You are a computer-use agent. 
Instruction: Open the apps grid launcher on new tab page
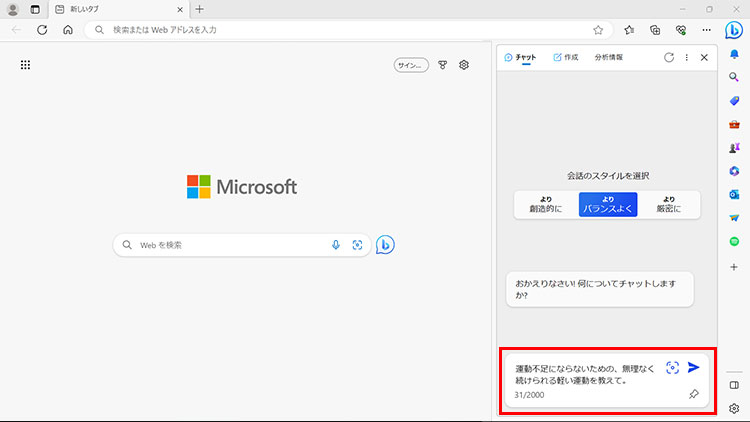click(25, 65)
